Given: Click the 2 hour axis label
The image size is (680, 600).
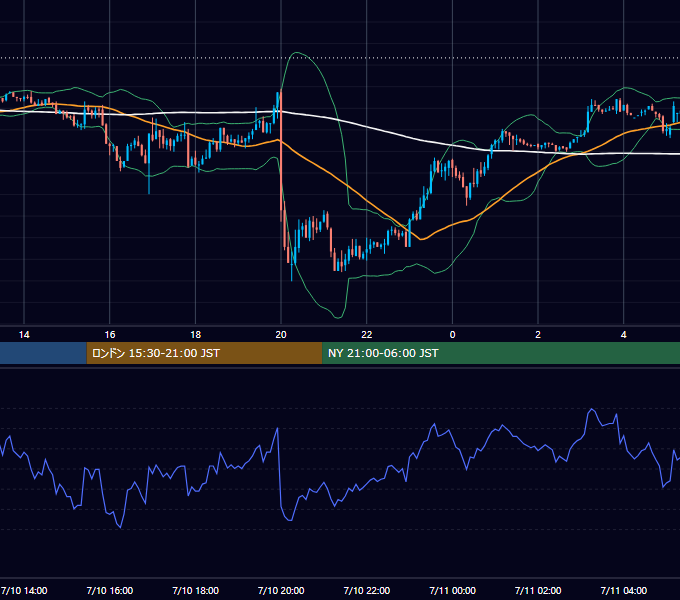Looking at the screenshot, I should point(538,335).
